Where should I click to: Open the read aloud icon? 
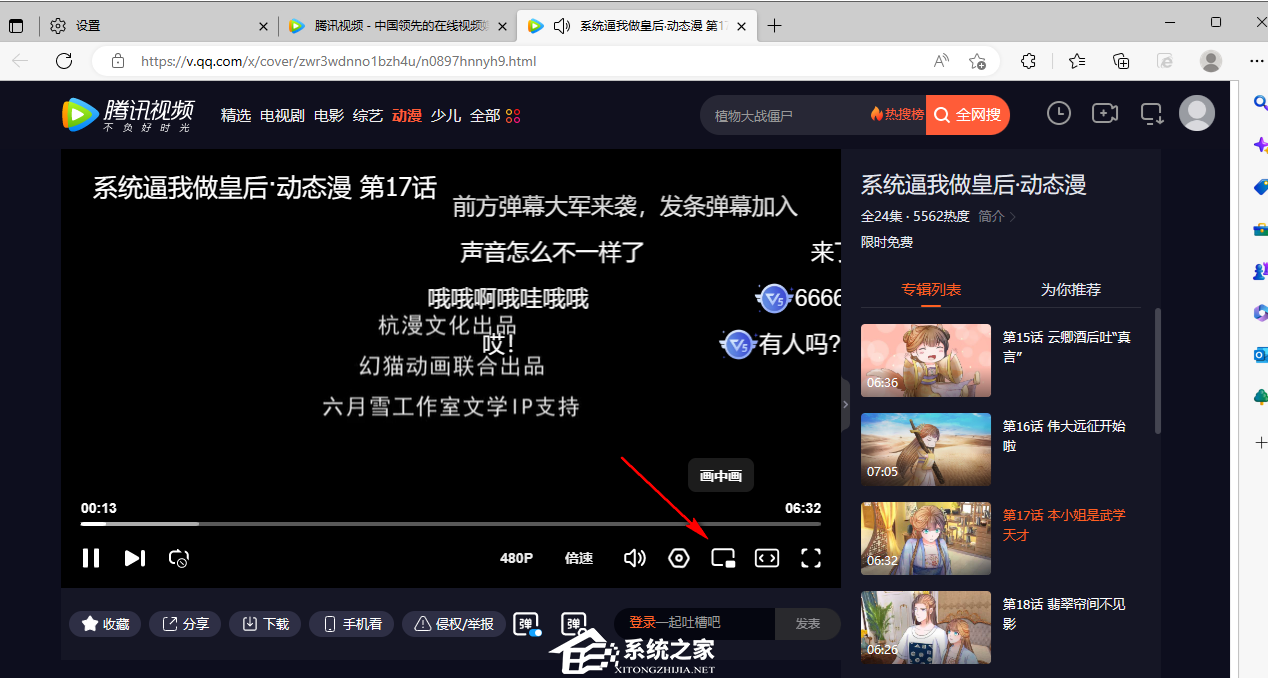[941, 61]
